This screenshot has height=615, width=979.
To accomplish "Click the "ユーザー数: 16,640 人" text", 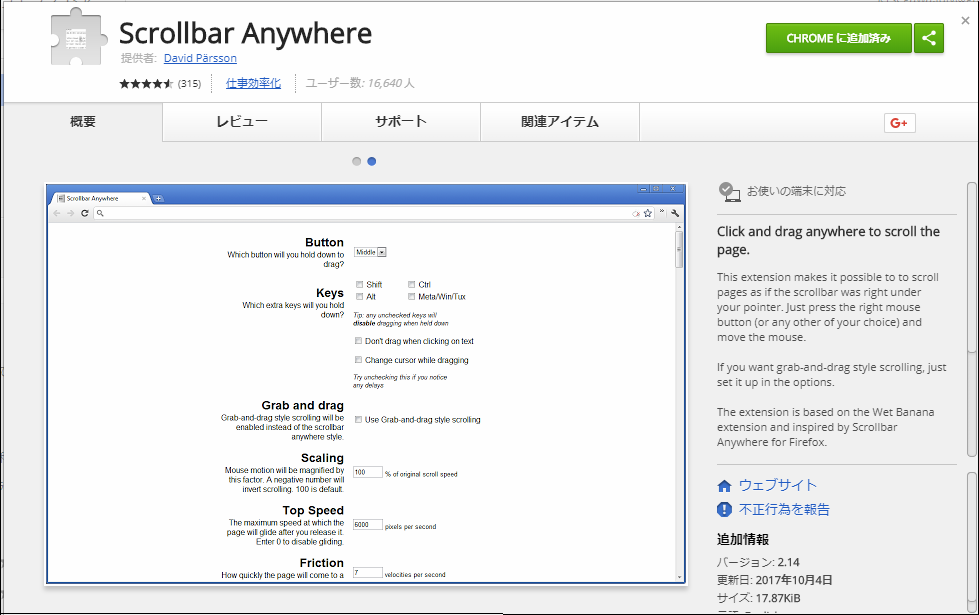I will point(360,83).
